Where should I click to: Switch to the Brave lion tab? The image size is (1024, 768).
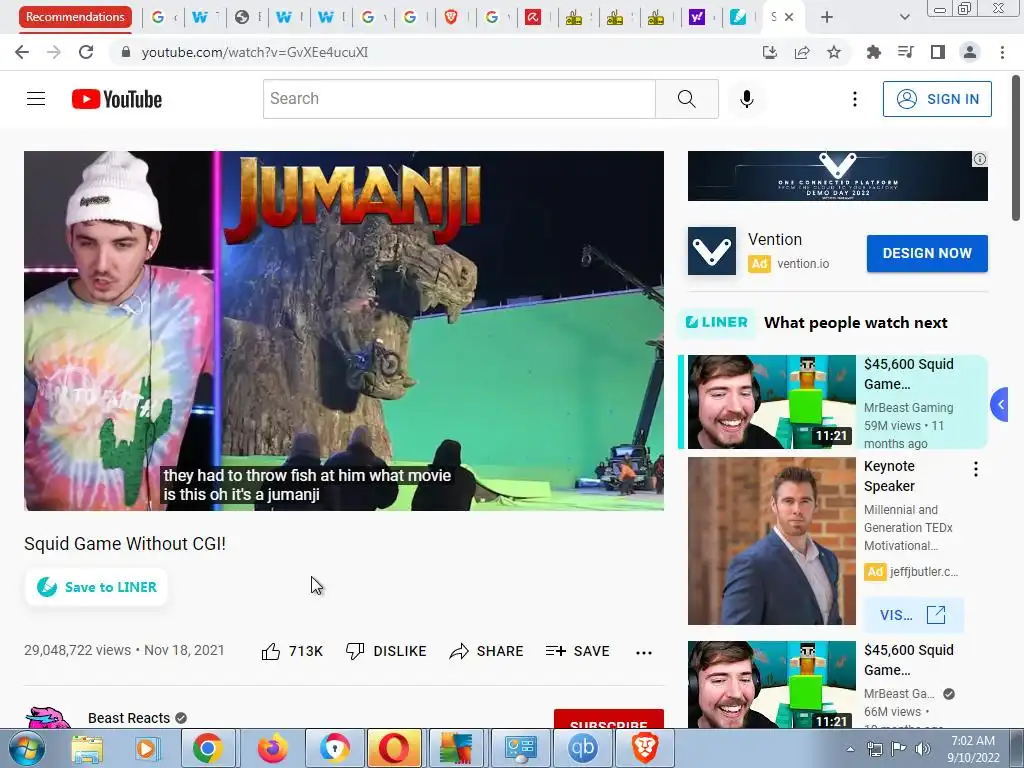click(x=451, y=17)
